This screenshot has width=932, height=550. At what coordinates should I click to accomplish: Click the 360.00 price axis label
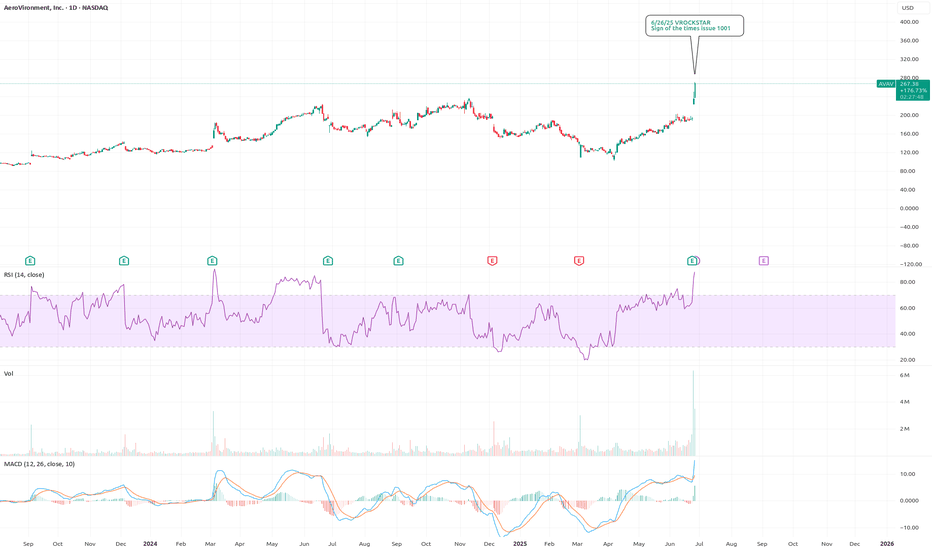pyautogui.click(x=909, y=40)
